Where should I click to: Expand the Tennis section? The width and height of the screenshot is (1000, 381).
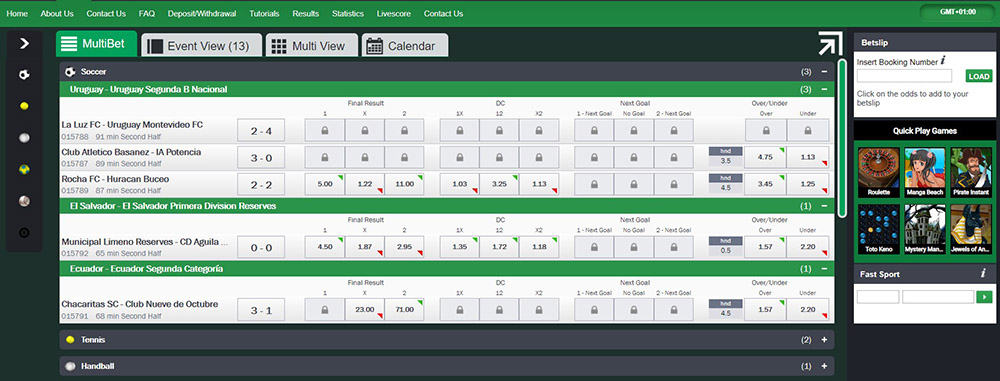(x=825, y=340)
